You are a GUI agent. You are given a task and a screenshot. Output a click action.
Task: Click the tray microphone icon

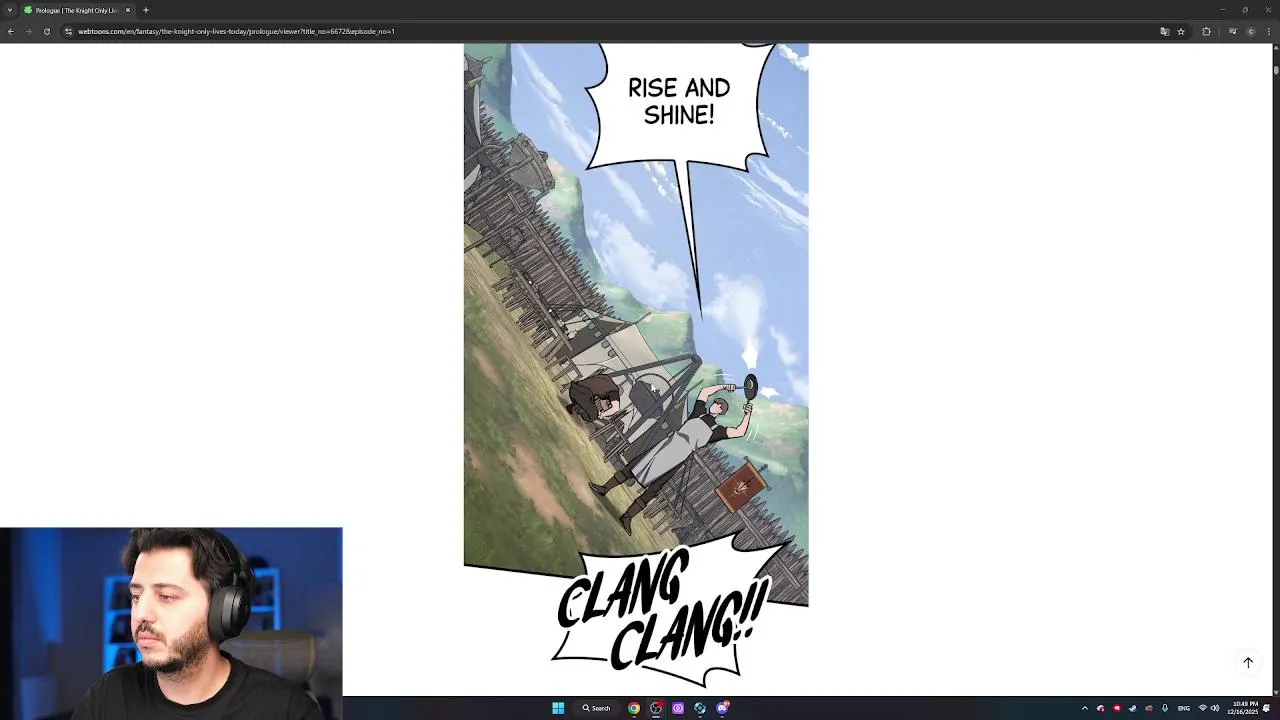tap(1165, 708)
